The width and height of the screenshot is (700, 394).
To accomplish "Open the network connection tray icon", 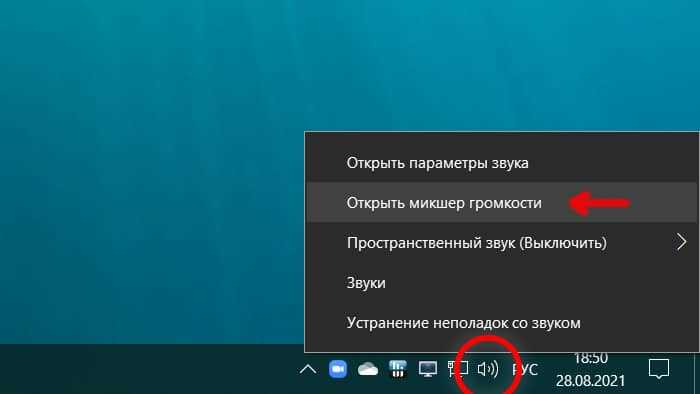I will 458,369.
